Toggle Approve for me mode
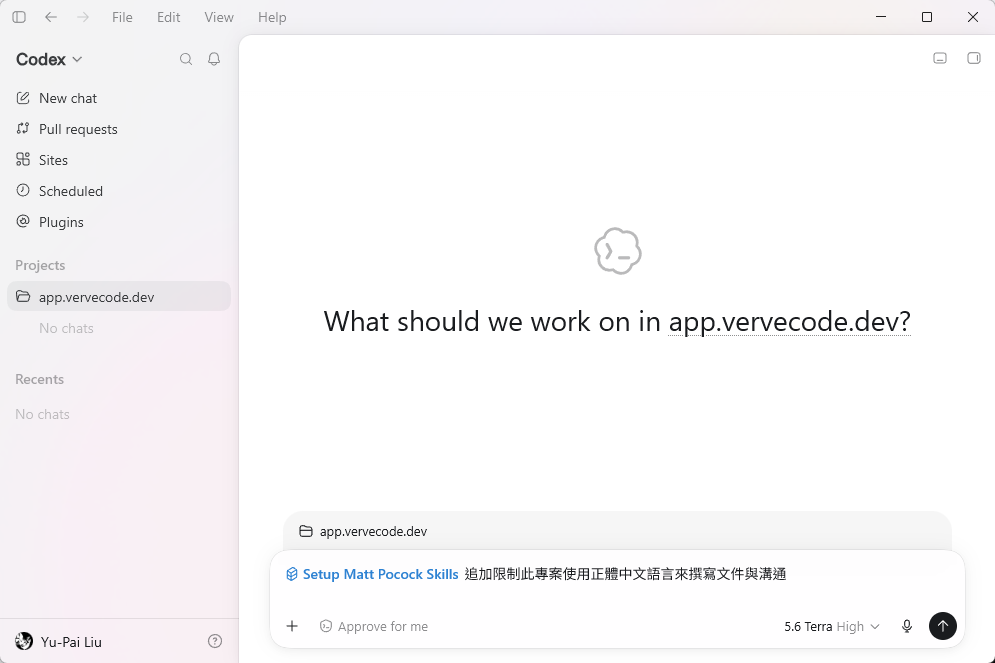Screen dimensions: 995x663 [374, 626]
